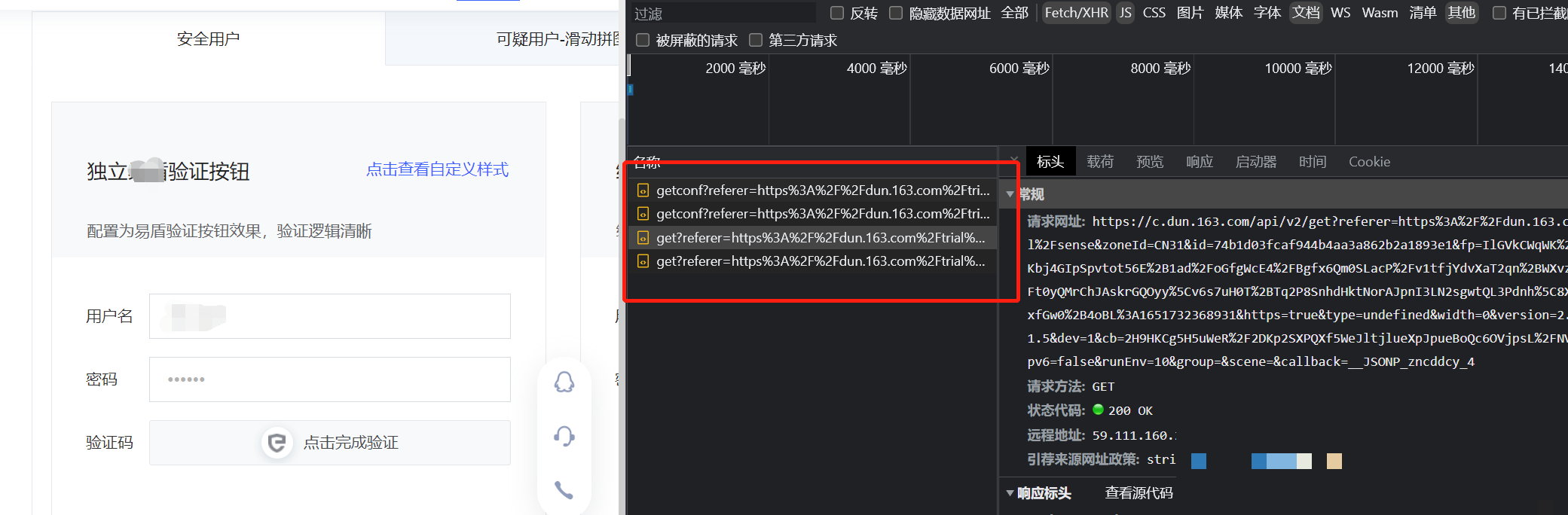Collapse the 常规 general section
Viewport: 1568px width, 515px height.
[1010, 194]
